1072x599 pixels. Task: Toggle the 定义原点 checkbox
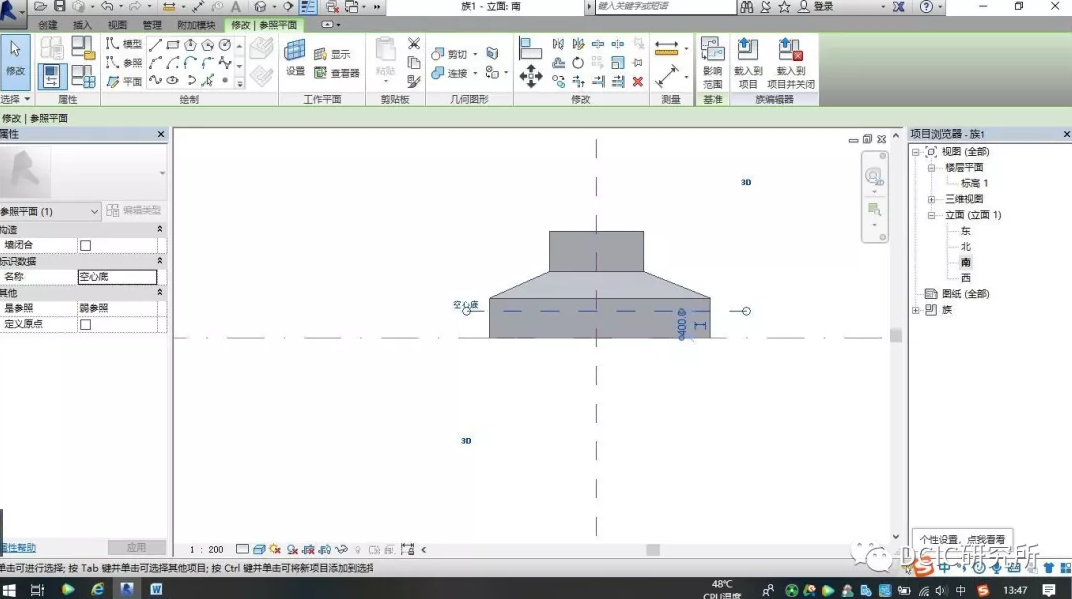click(85, 324)
